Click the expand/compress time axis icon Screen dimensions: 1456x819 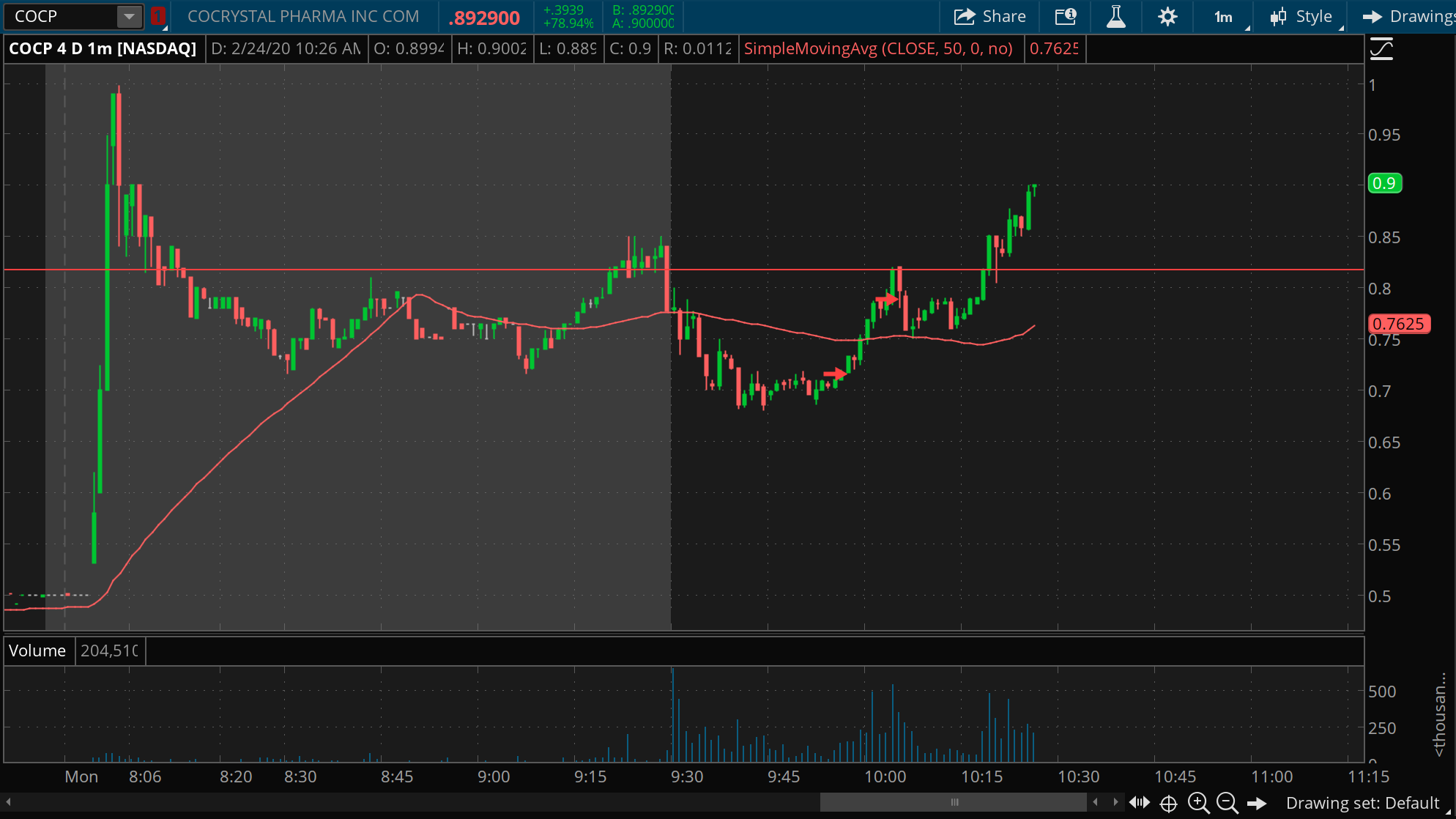(1139, 803)
